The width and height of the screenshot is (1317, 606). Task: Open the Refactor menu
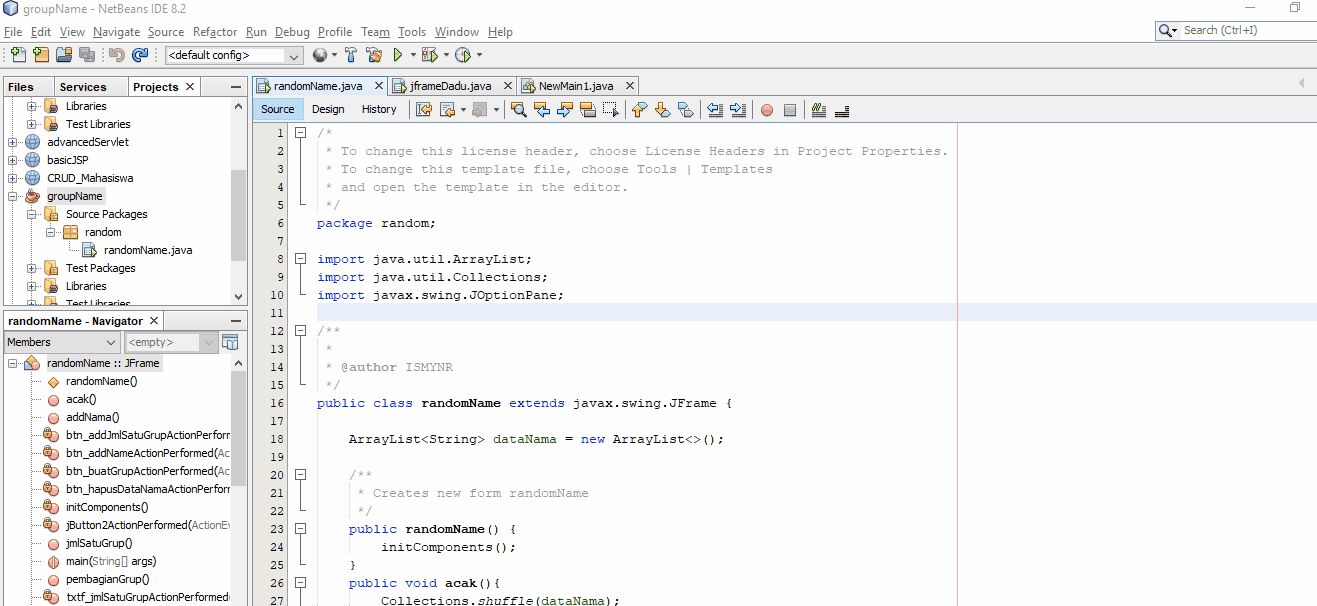click(x=214, y=31)
